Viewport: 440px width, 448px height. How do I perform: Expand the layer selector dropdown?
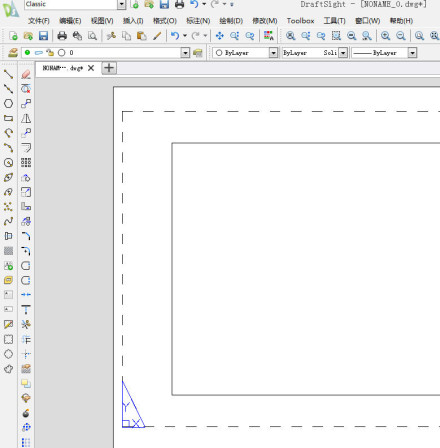(x=185, y=53)
